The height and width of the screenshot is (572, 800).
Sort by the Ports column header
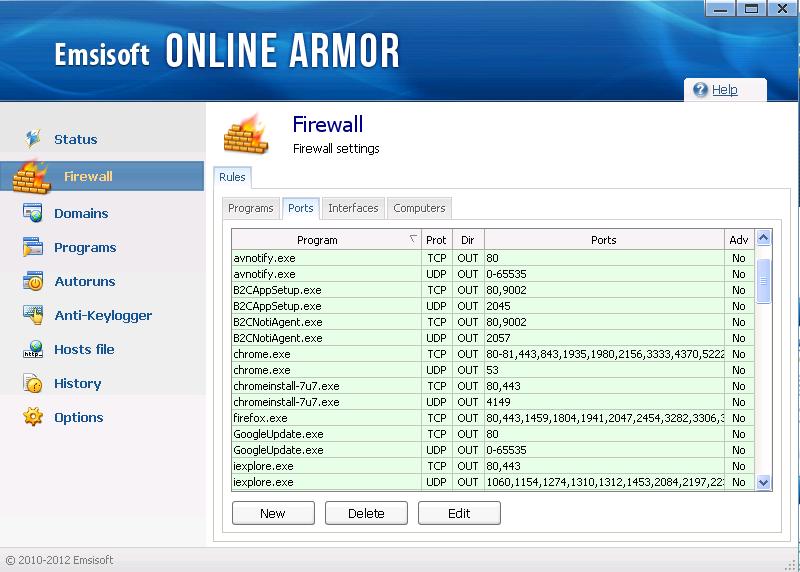pyautogui.click(x=604, y=240)
